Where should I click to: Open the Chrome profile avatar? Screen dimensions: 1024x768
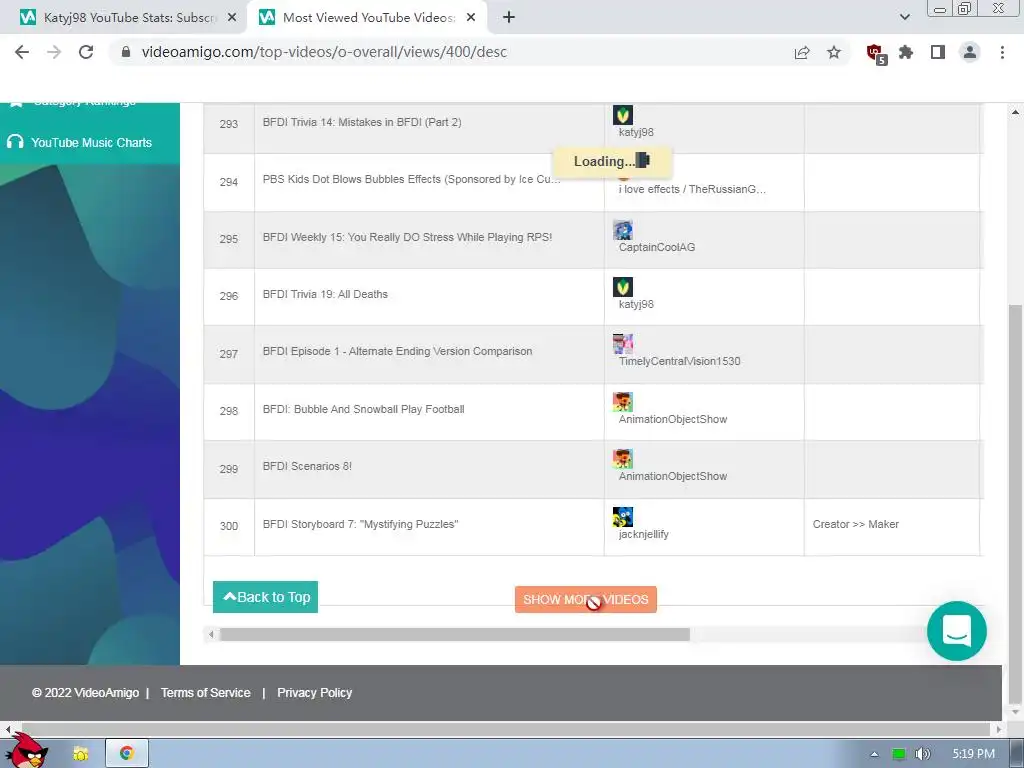[x=970, y=52]
